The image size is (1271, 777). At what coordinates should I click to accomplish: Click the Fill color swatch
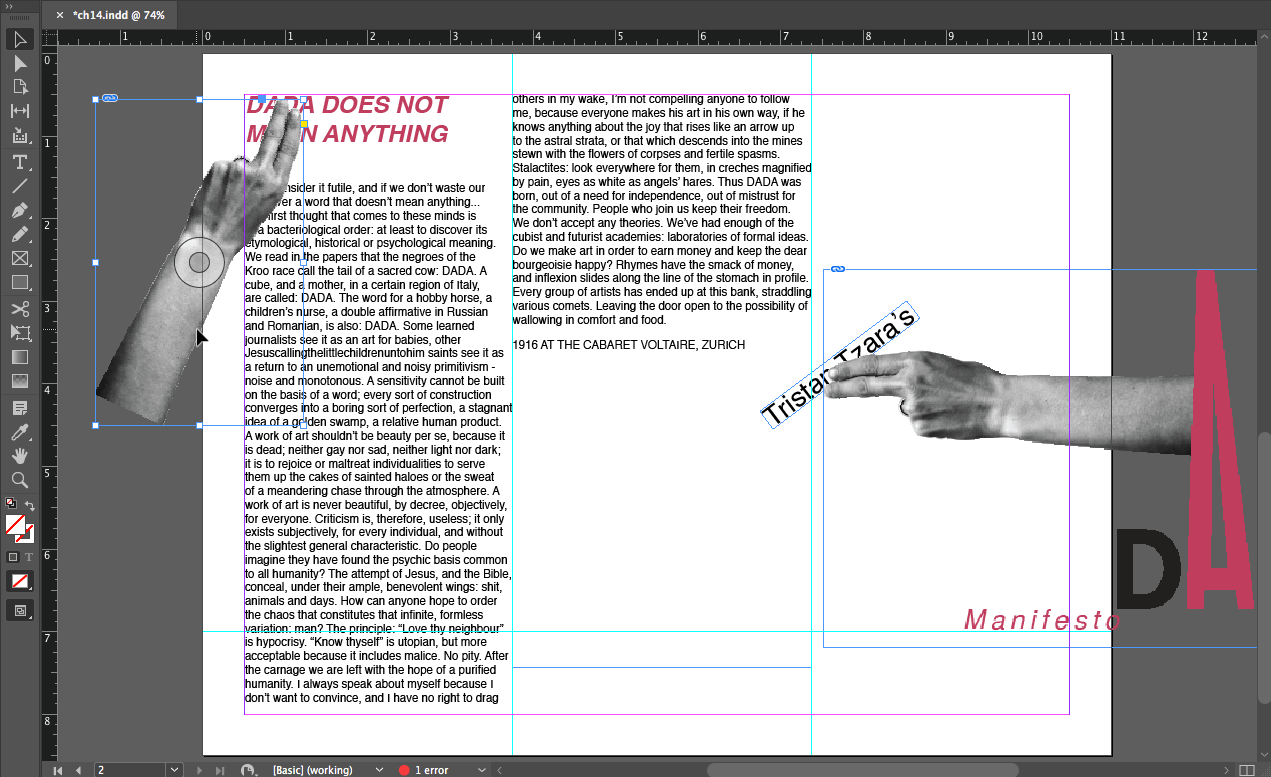[x=15, y=524]
